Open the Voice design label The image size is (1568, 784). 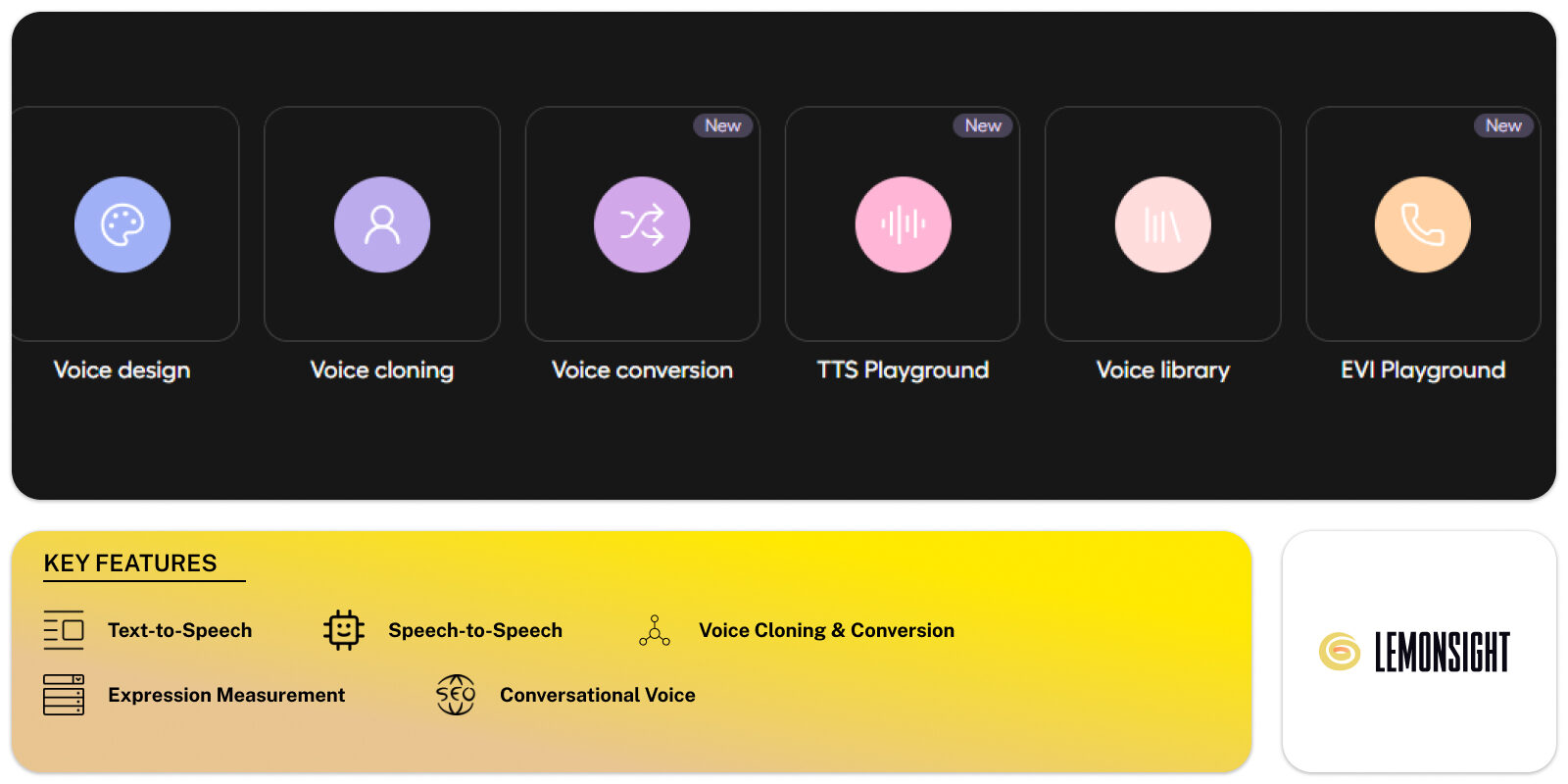[x=122, y=370]
